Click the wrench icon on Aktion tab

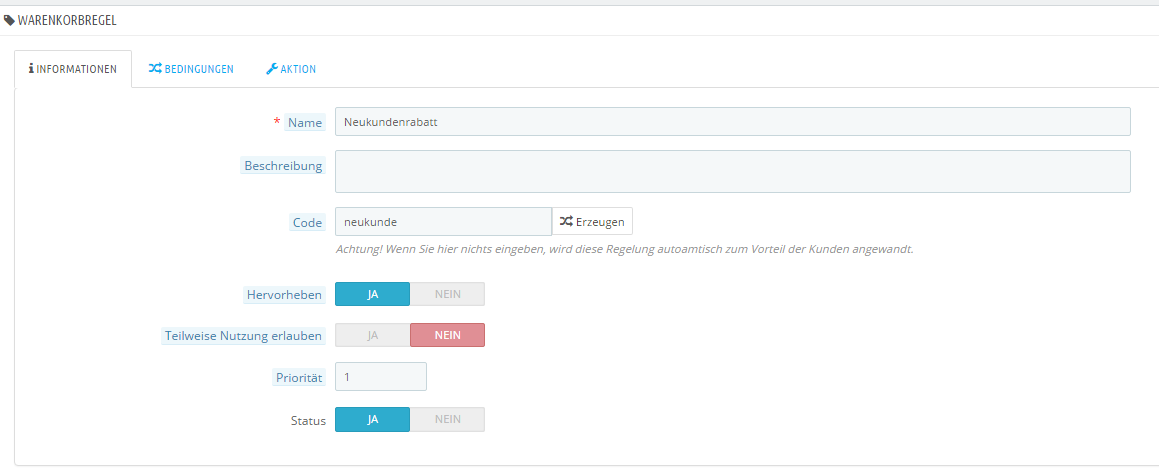pos(272,69)
